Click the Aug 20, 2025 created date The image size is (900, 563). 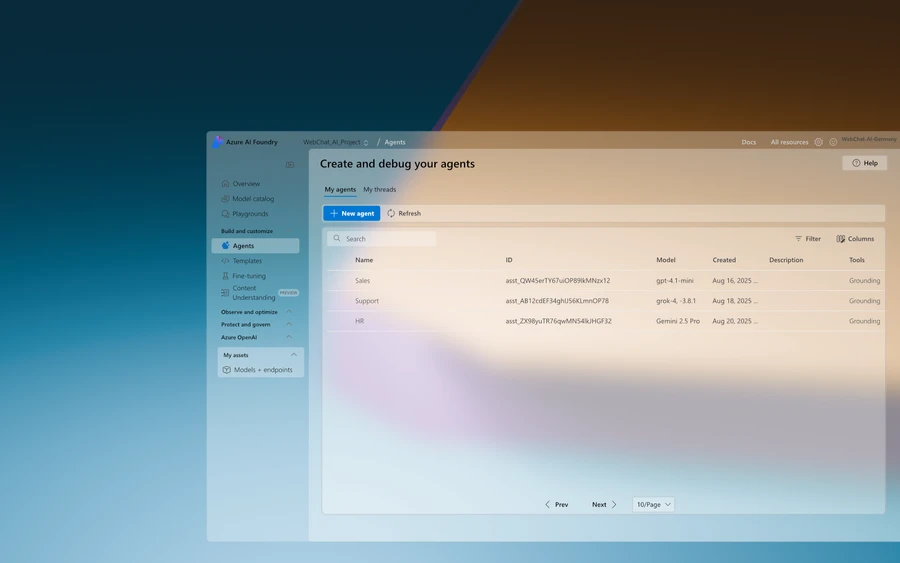(735, 321)
